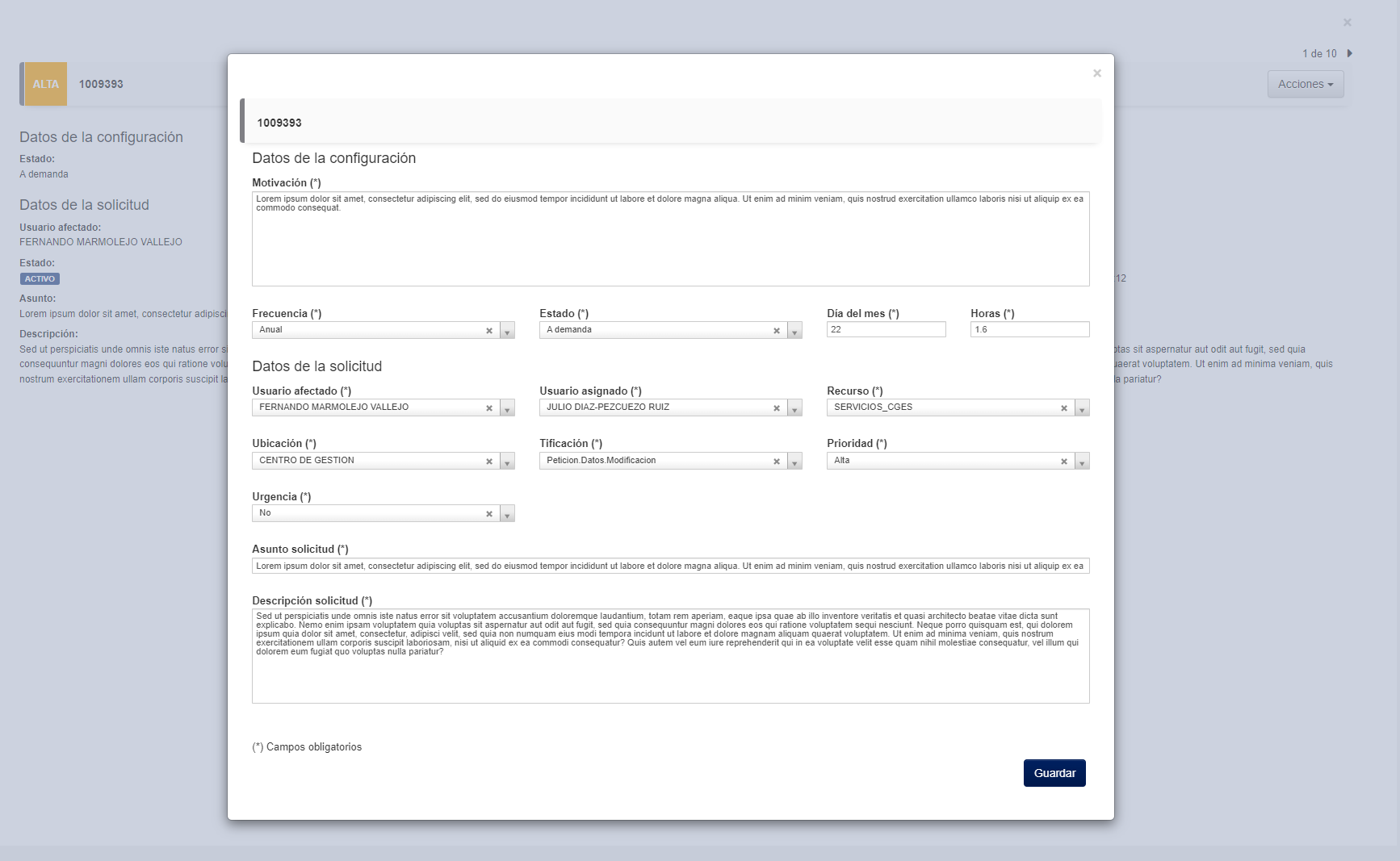This screenshot has width=1400, height=861.
Task: Click the selected value 'Peticion.Datos.Modificacion'
Action: 601,461
